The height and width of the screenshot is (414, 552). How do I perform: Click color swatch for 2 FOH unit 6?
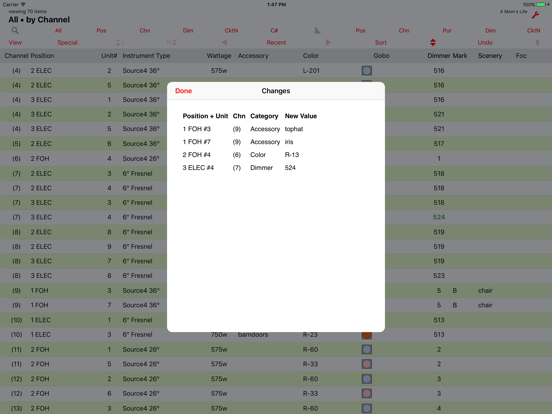pyautogui.click(x=366, y=394)
